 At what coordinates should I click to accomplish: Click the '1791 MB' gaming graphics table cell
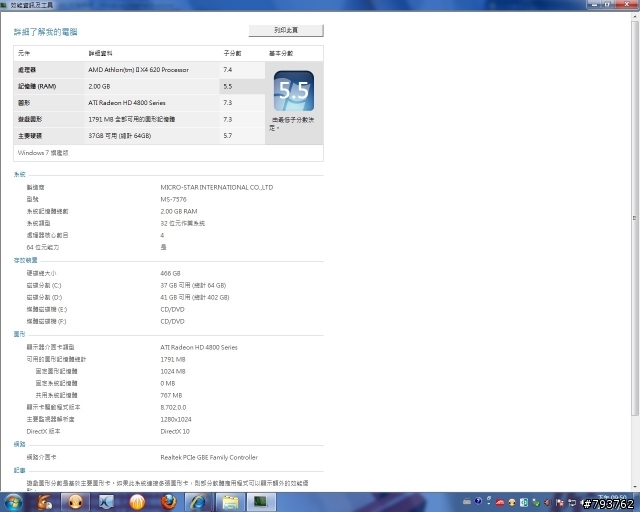[x=131, y=119]
